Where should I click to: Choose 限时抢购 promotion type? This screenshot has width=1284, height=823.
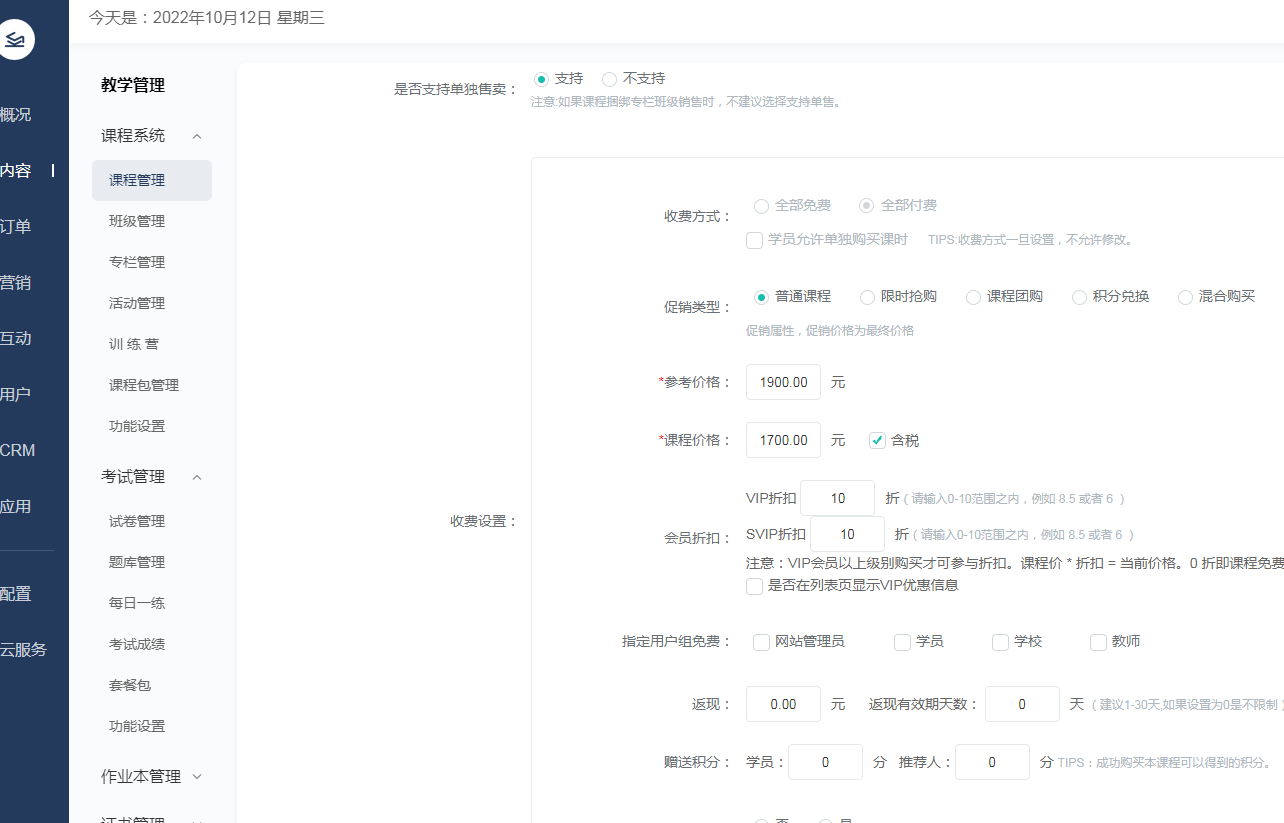[867, 297]
